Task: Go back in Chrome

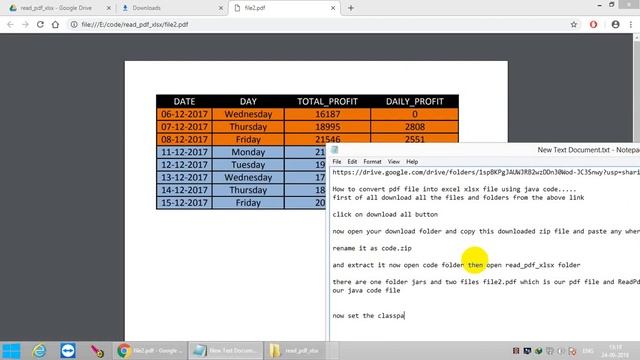Action: point(10,24)
